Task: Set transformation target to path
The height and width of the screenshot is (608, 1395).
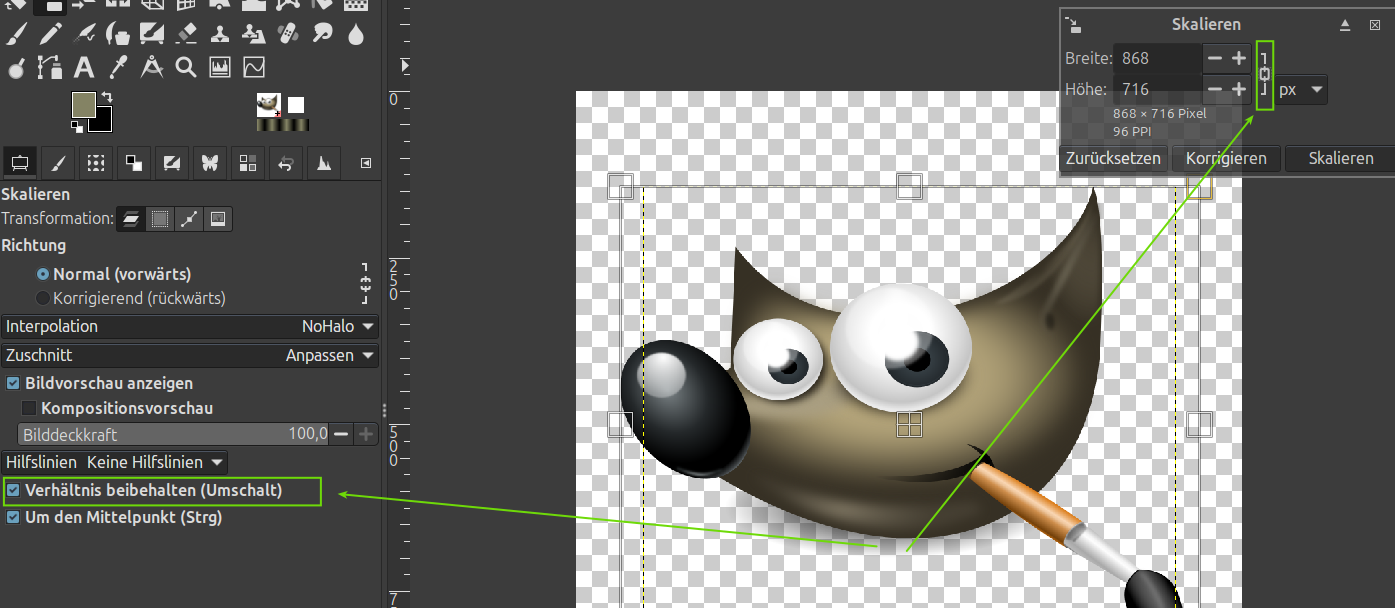Action: click(188, 218)
